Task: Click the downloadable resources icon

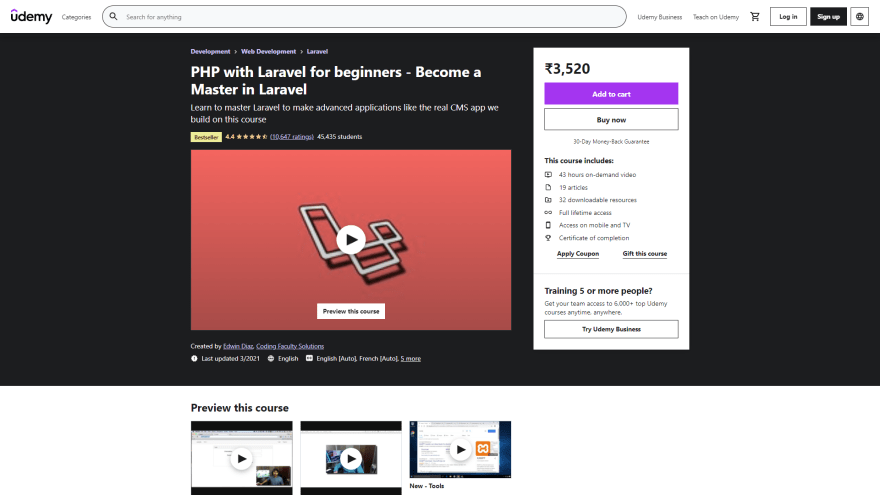Action: (548, 200)
